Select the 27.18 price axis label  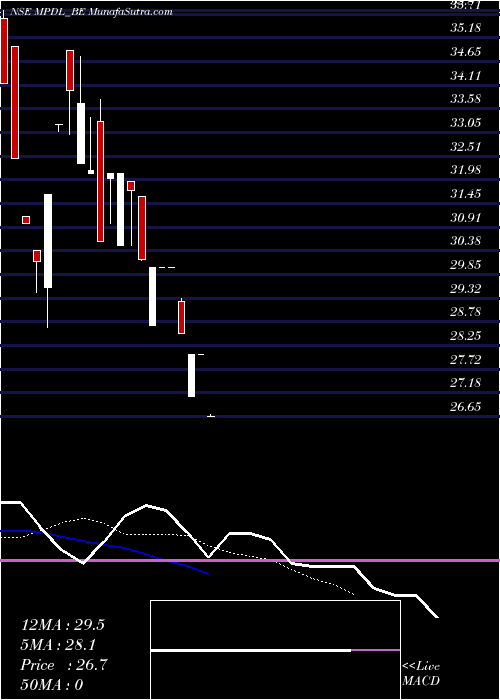465,383
